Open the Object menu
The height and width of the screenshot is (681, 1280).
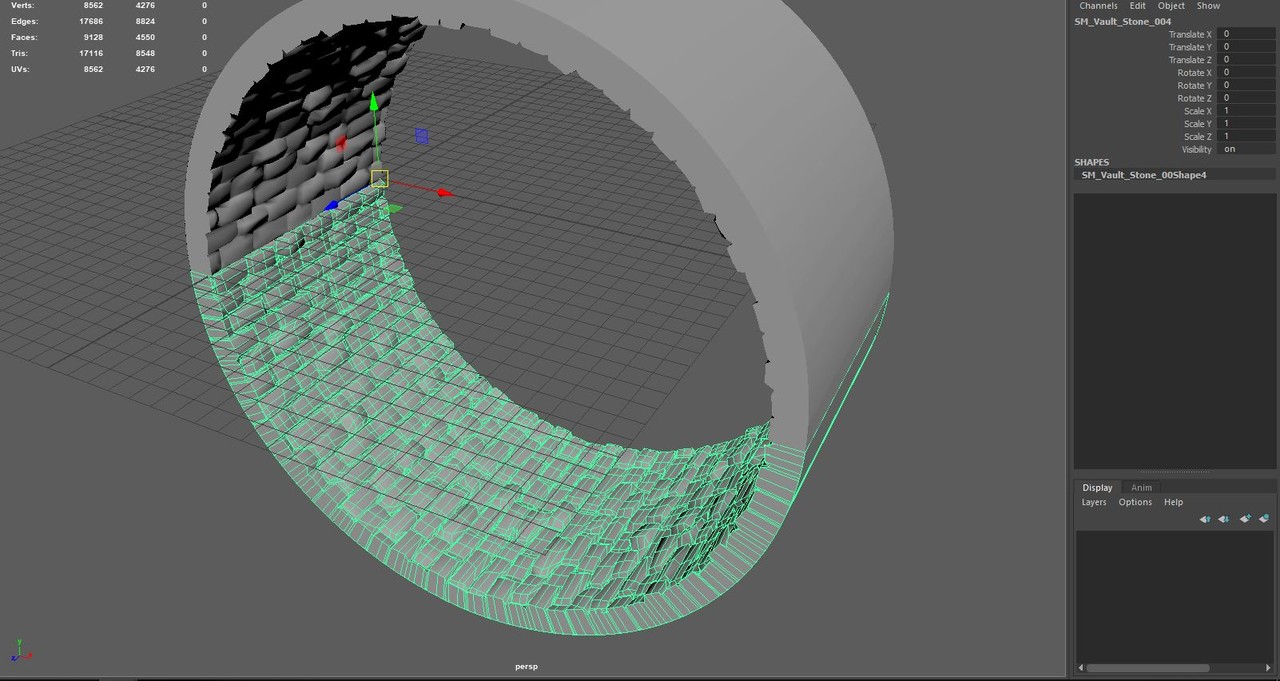tap(1171, 6)
